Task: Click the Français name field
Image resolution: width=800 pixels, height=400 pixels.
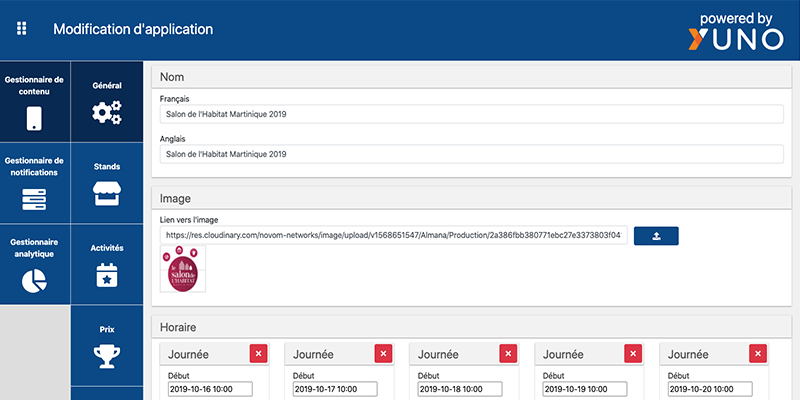Action: click(472, 114)
